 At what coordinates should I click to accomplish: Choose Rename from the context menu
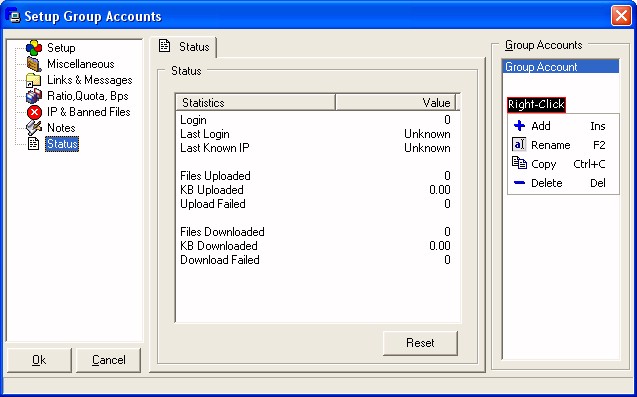tap(563, 145)
